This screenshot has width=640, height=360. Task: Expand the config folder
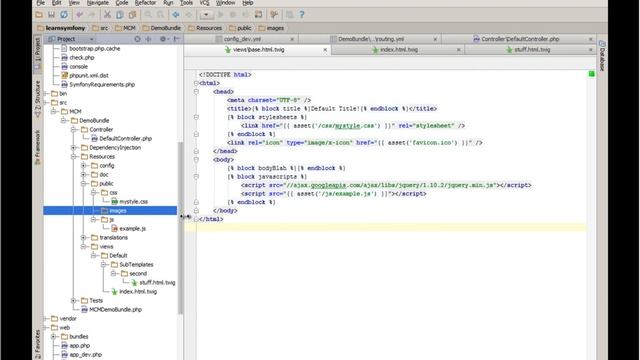point(84,165)
